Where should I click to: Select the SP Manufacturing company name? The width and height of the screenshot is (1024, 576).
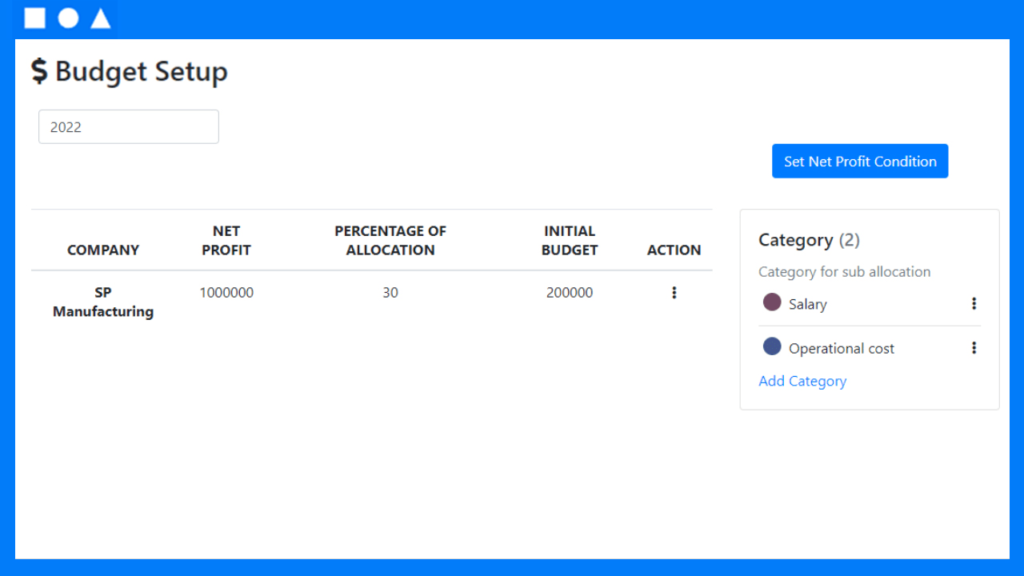pyautogui.click(x=103, y=302)
